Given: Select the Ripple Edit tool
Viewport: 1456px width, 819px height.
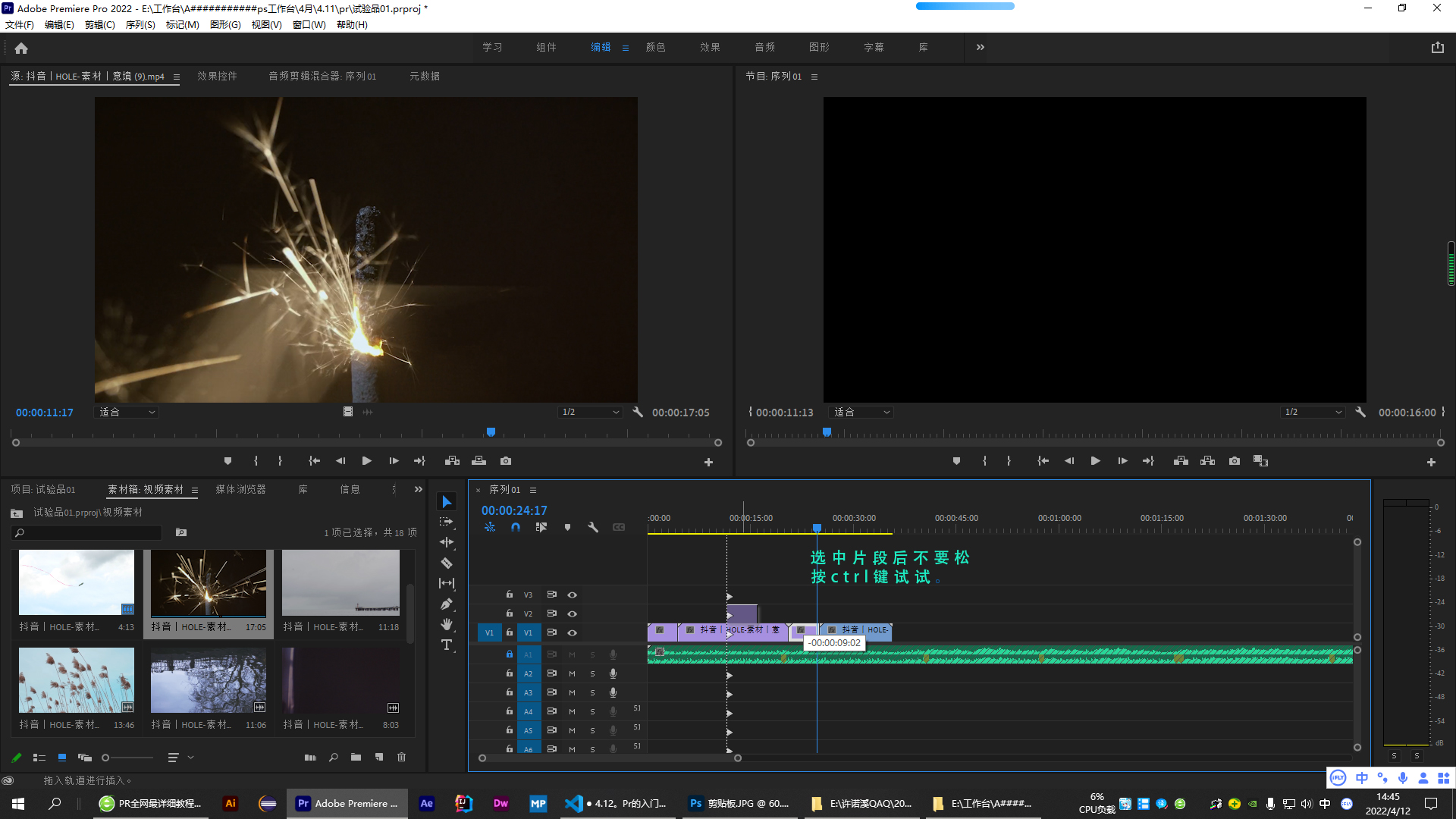Looking at the screenshot, I should (x=447, y=542).
